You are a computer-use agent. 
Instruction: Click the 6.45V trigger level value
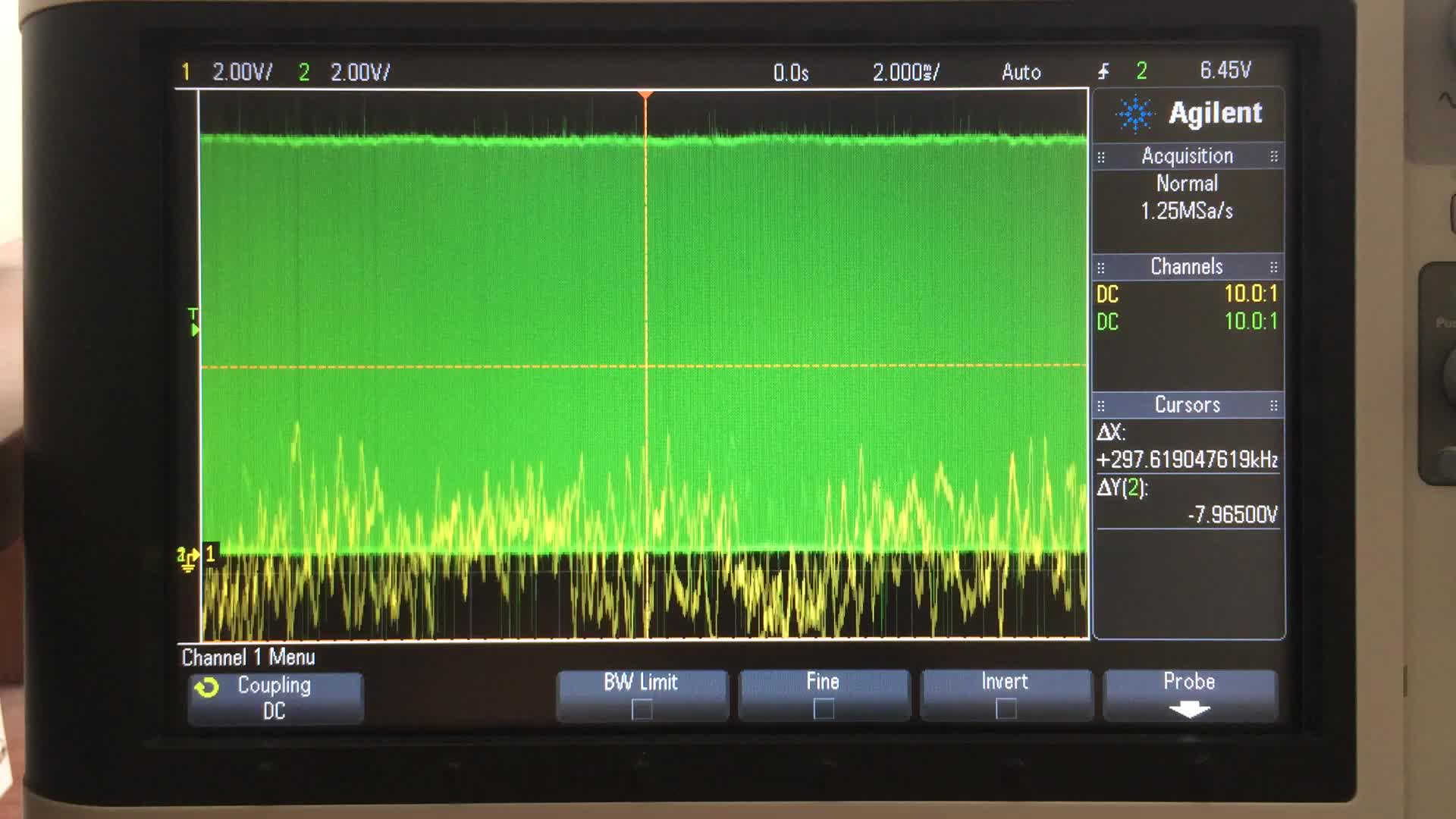[1225, 71]
